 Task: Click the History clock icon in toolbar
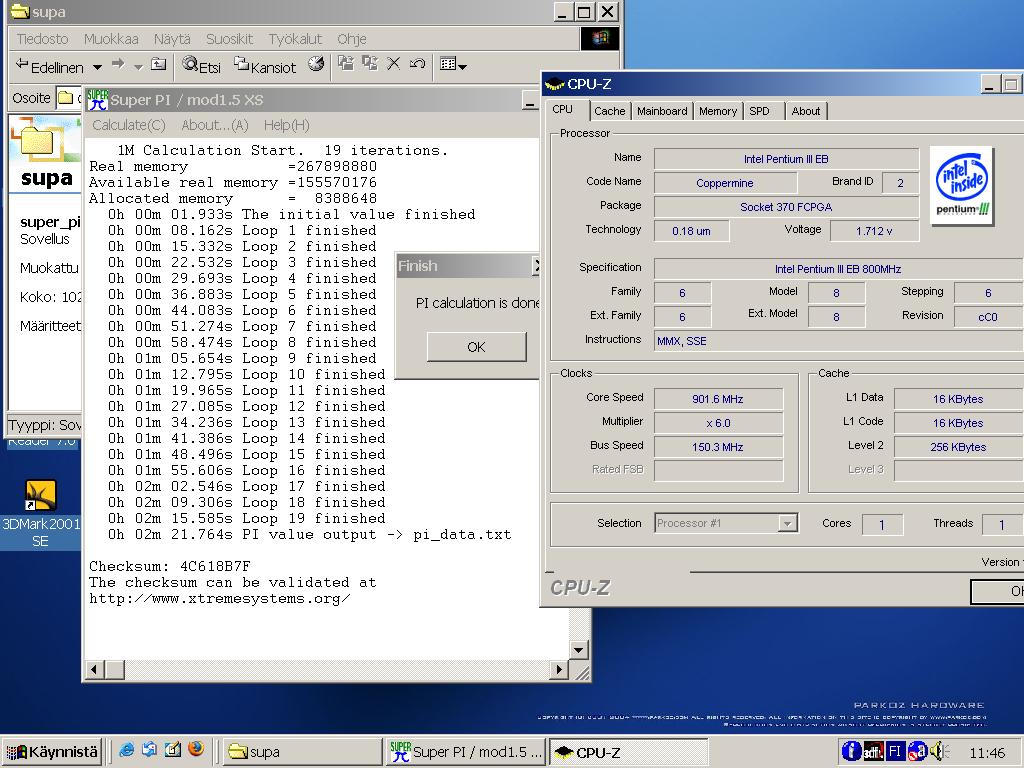coord(316,64)
